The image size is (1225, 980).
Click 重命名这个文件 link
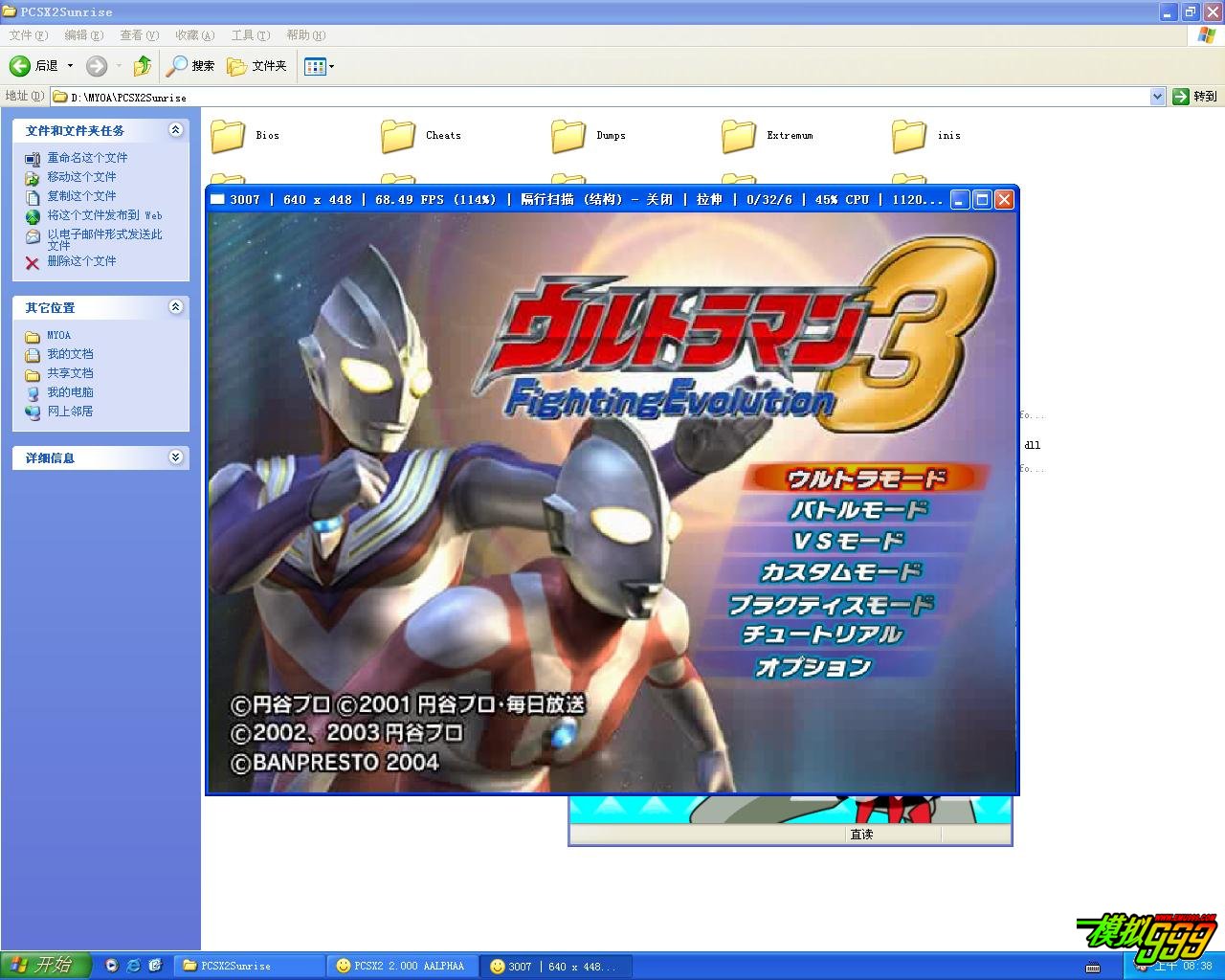coord(87,158)
